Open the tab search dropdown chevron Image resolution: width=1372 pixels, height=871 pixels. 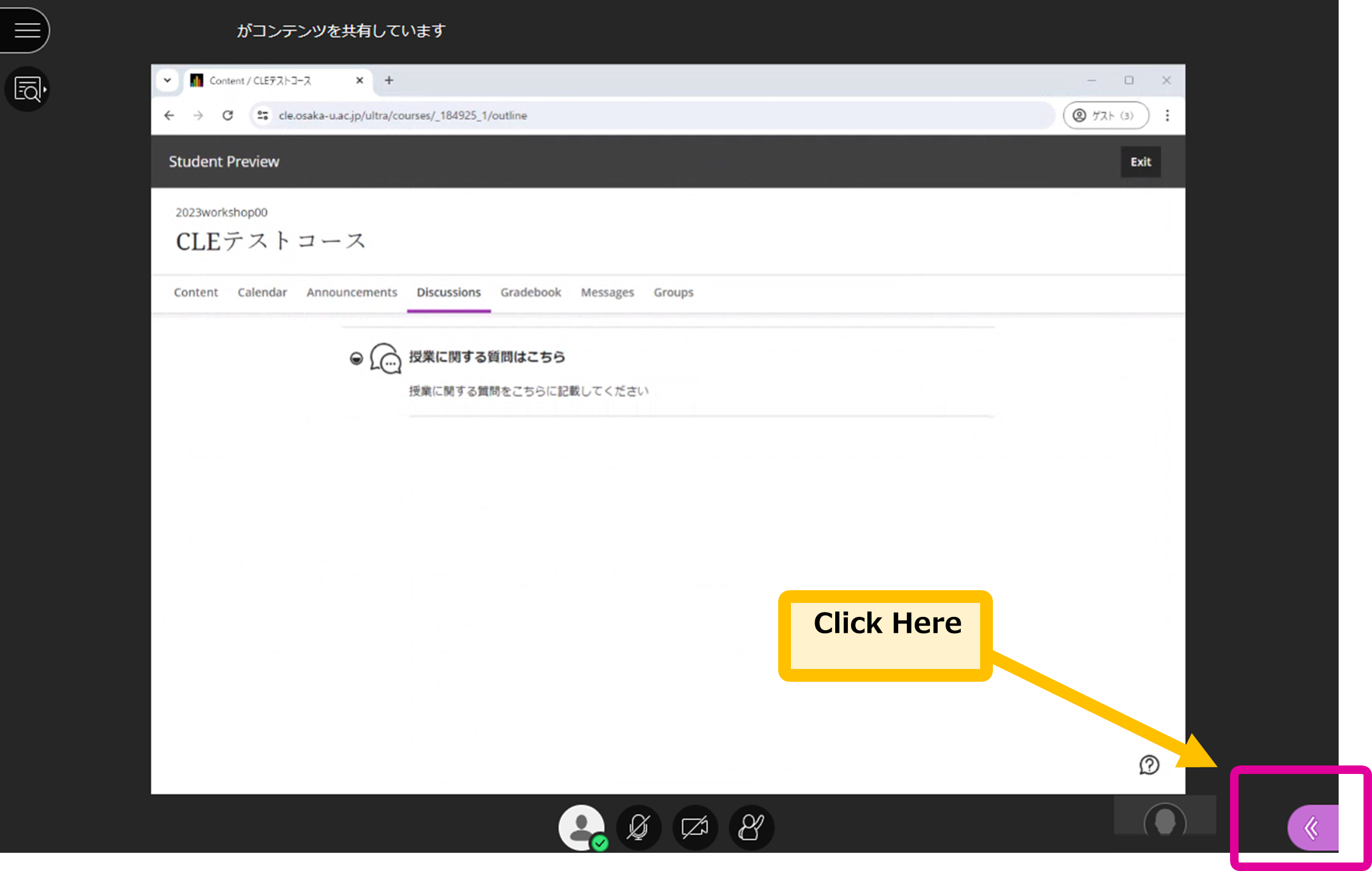[167, 80]
